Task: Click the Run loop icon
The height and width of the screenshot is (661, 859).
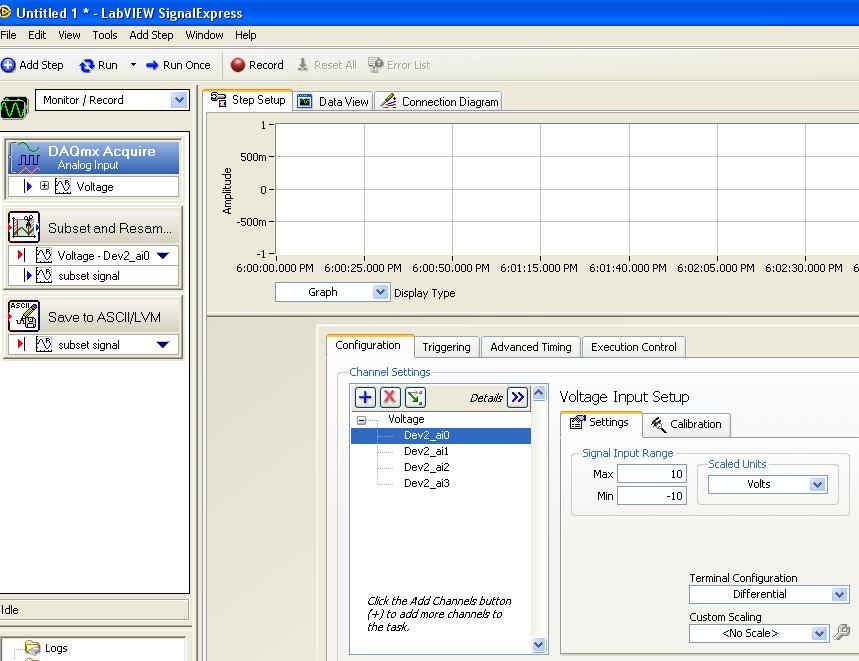Action: click(87, 66)
